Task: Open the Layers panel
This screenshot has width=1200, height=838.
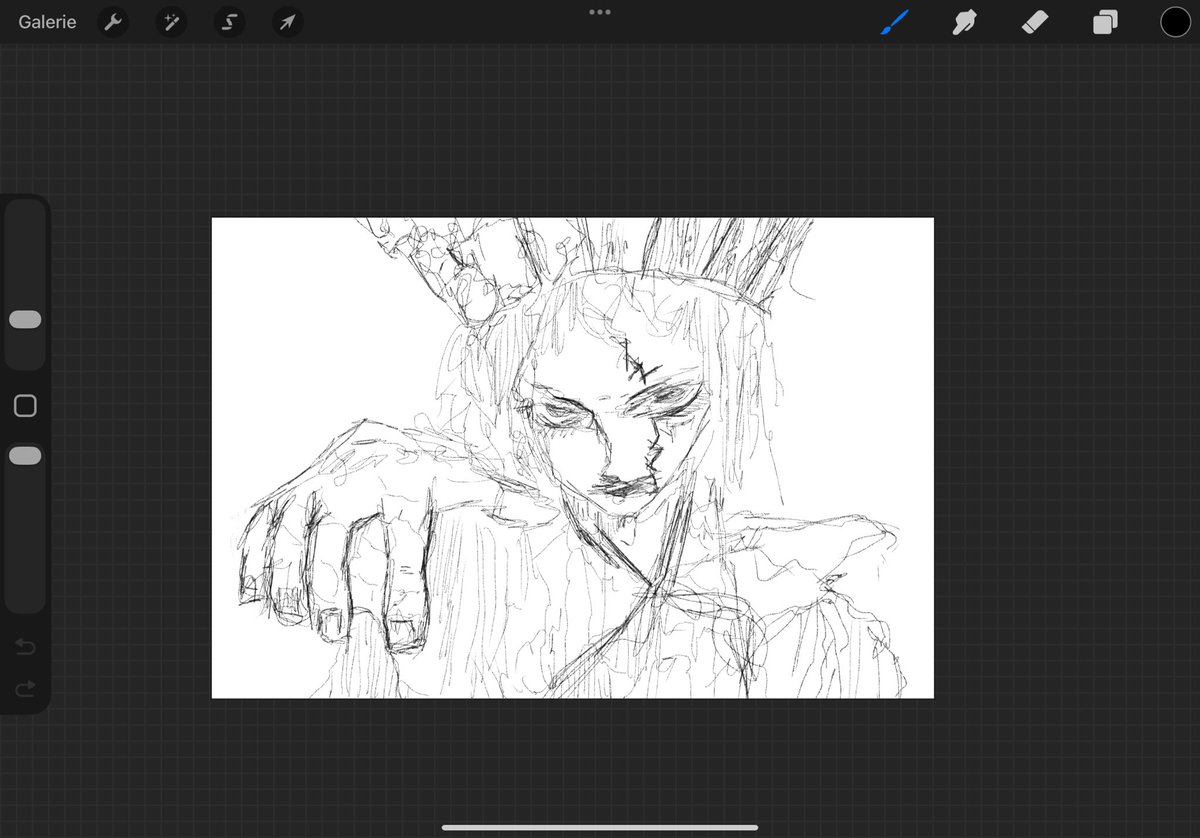Action: tap(1105, 22)
